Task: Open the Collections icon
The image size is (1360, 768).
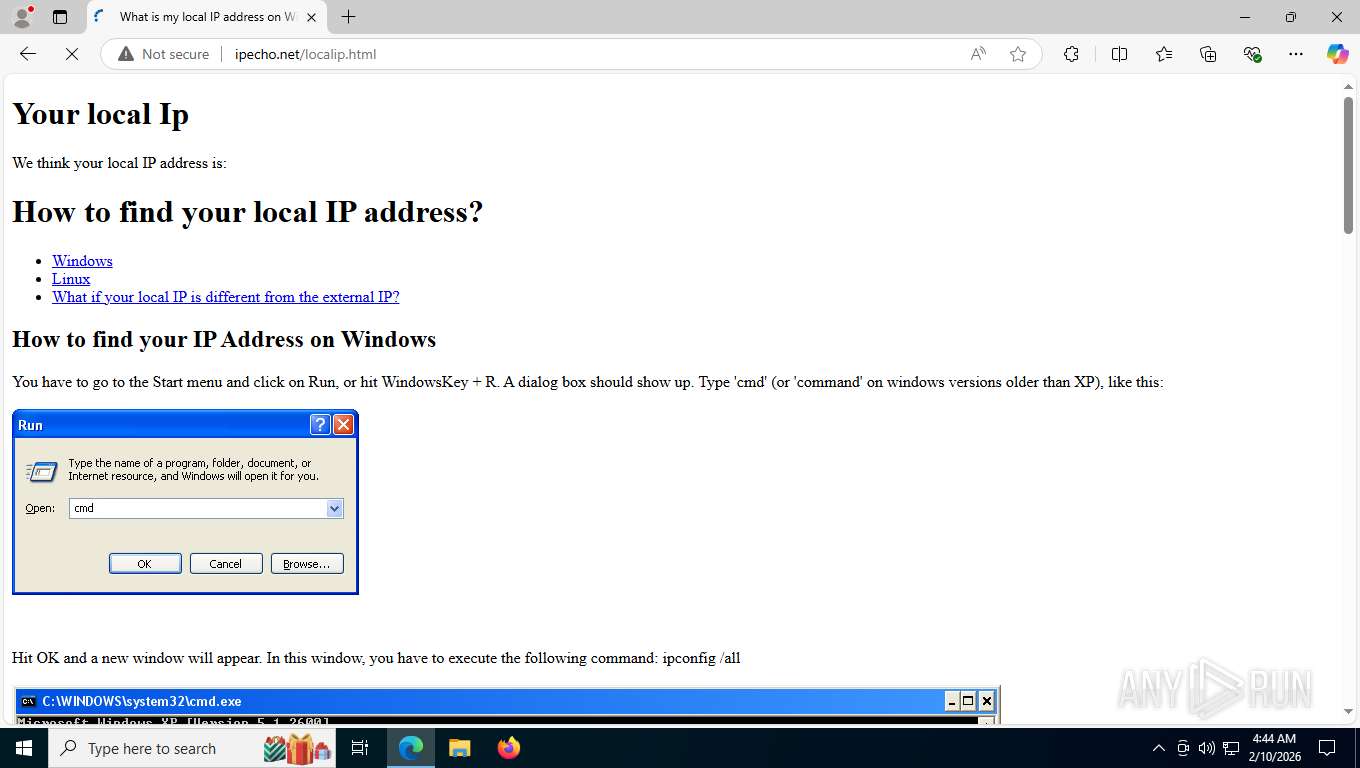Action: pos(1208,54)
